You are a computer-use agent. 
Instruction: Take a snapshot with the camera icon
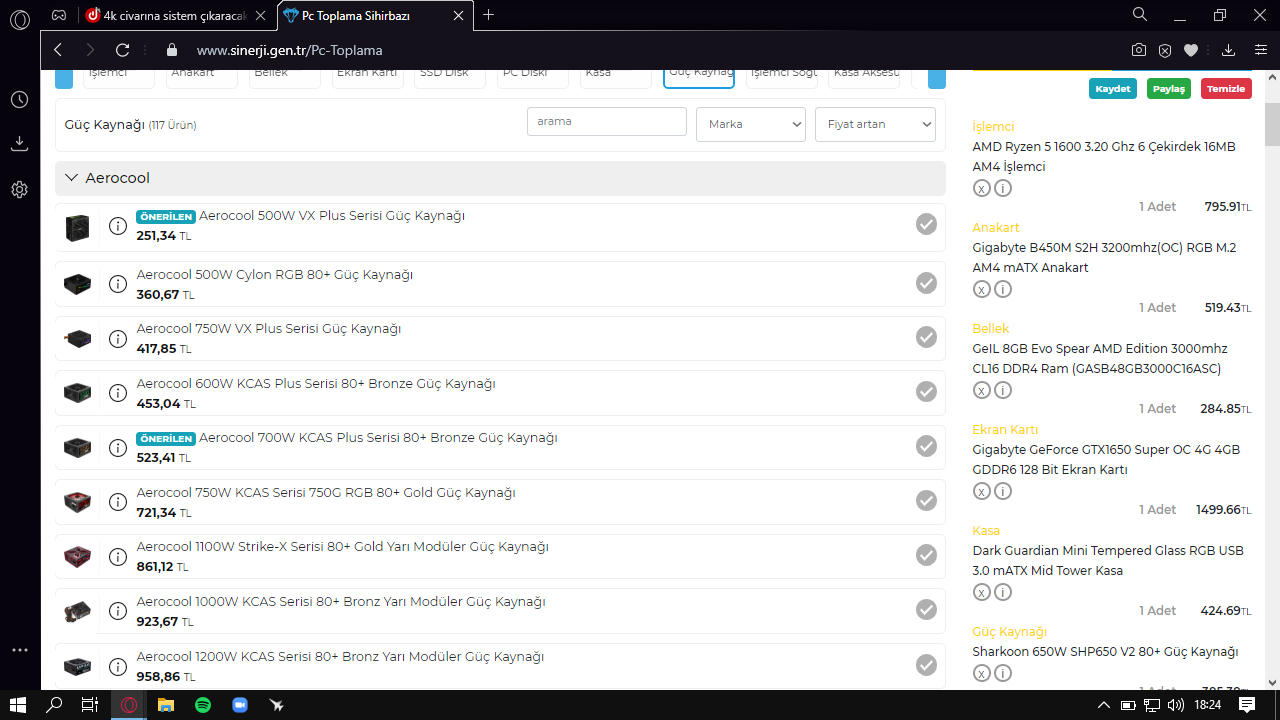pos(1139,50)
